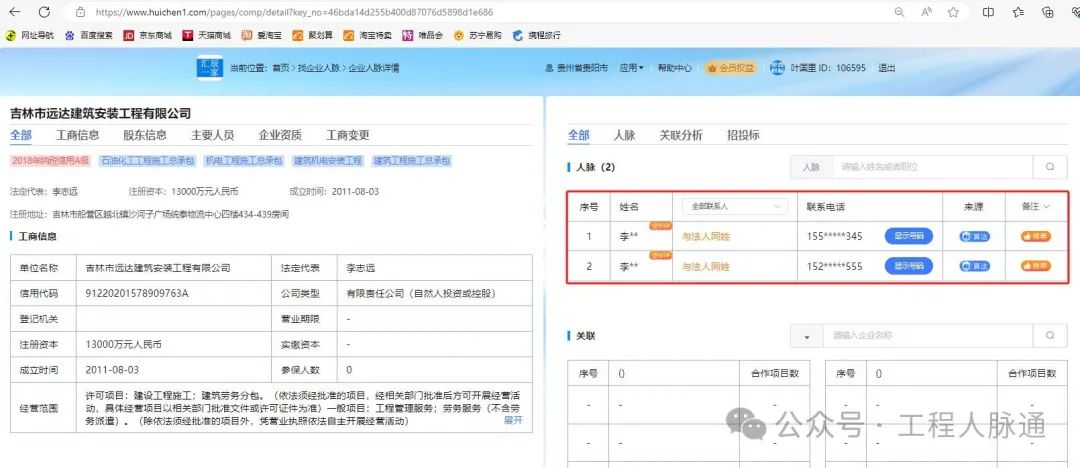Click the browser address bar URL
This screenshot has height=468, width=1080.
(294, 12)
